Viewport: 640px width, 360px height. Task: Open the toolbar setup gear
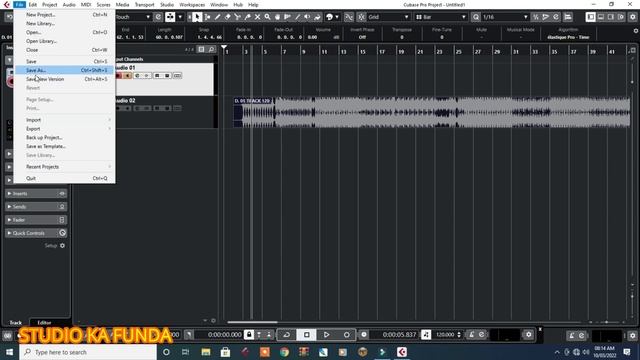pyautogui.click(x=633, y=17)
